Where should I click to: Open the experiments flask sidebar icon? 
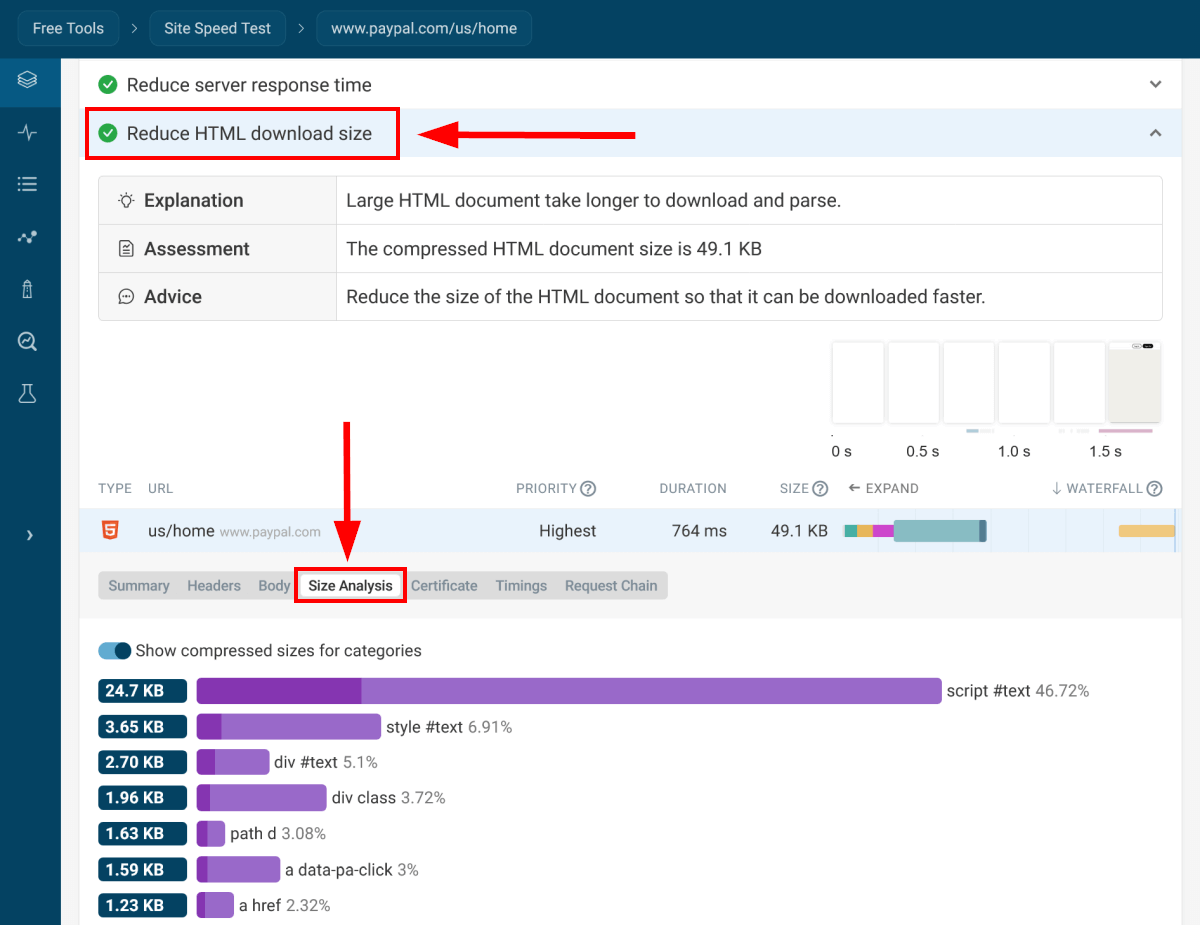[x=28, y=394]
